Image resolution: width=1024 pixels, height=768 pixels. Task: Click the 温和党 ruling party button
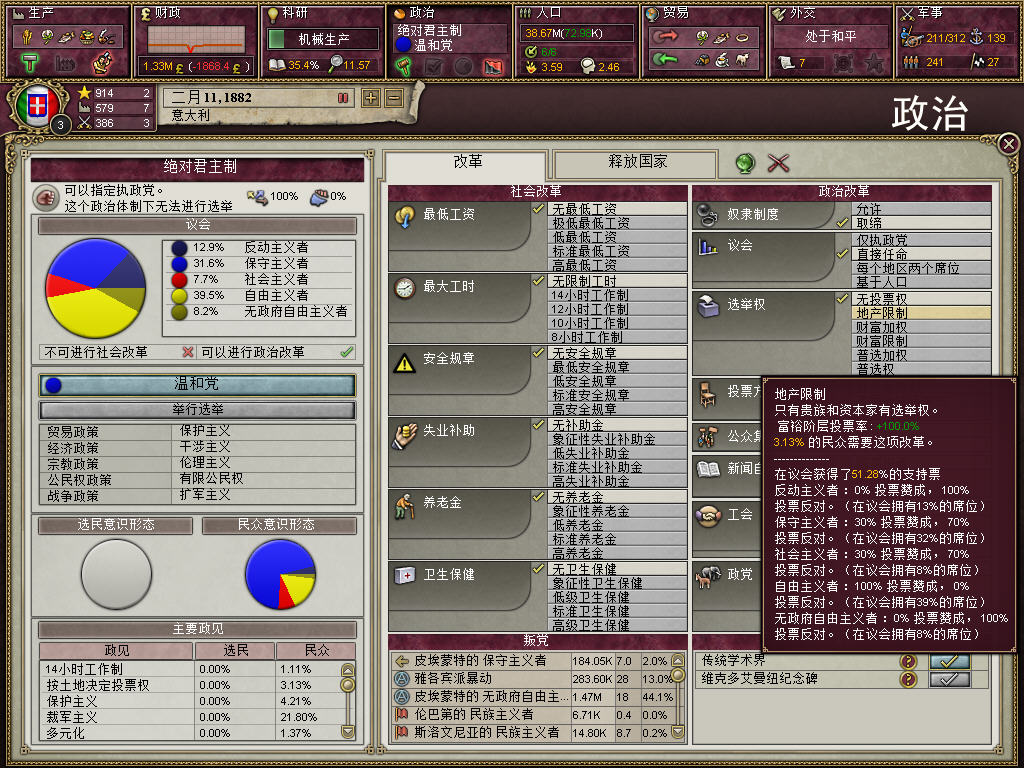coord(197,385)
